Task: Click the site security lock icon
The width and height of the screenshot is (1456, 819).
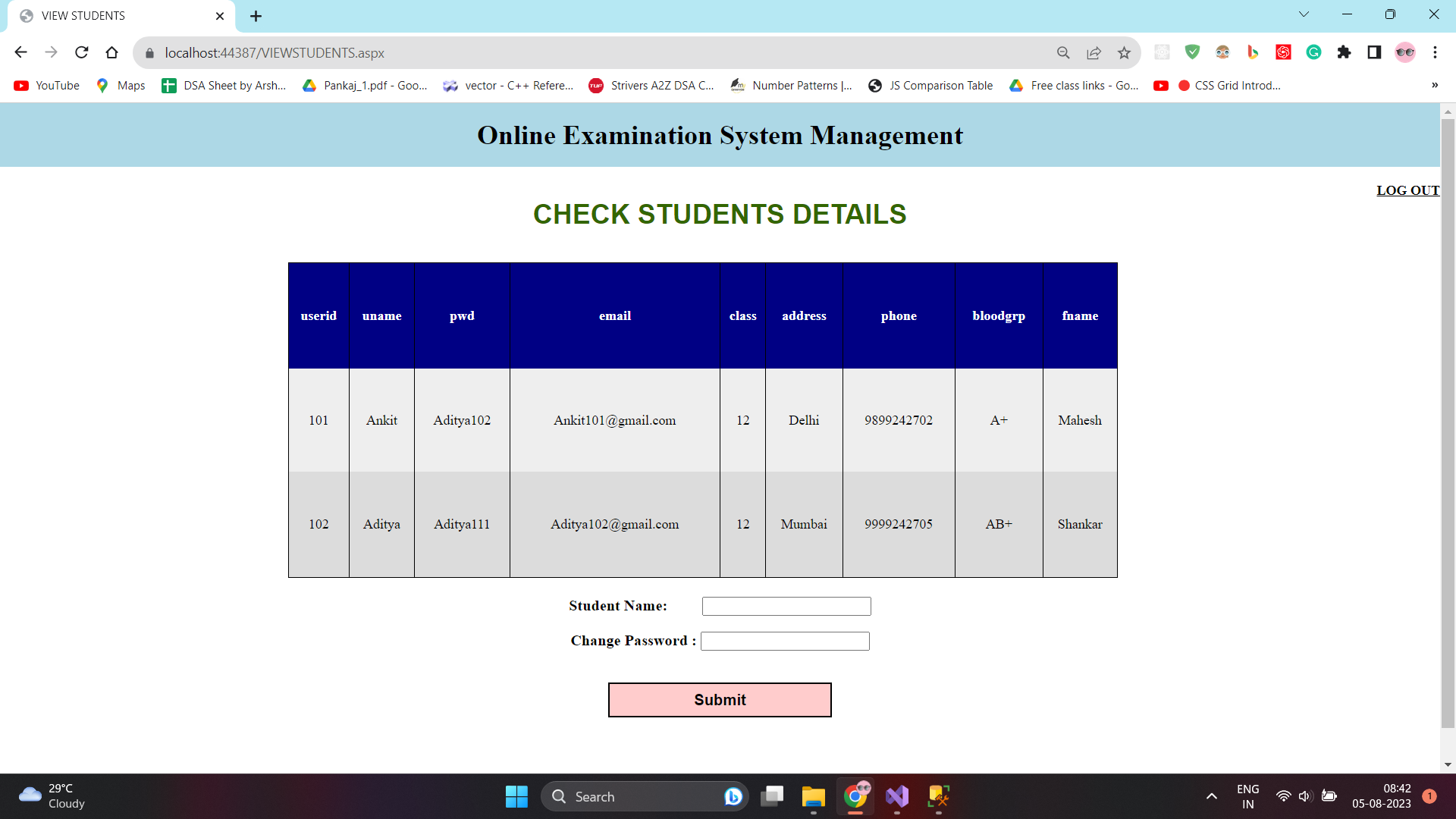Action: coord(149,53)
